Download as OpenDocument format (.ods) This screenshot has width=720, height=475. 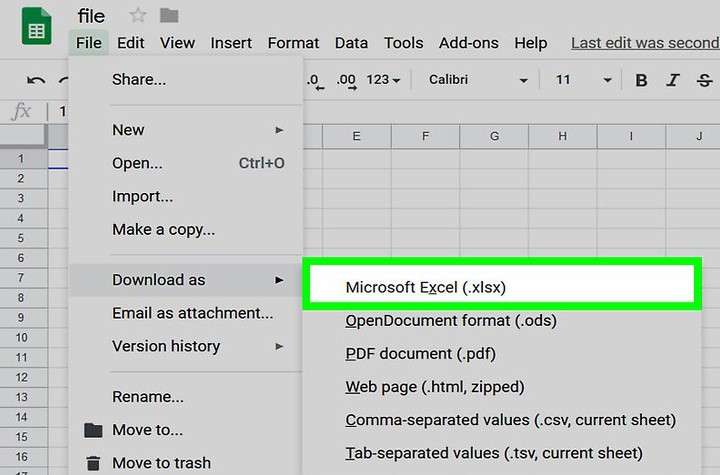(x=502, y=320)
